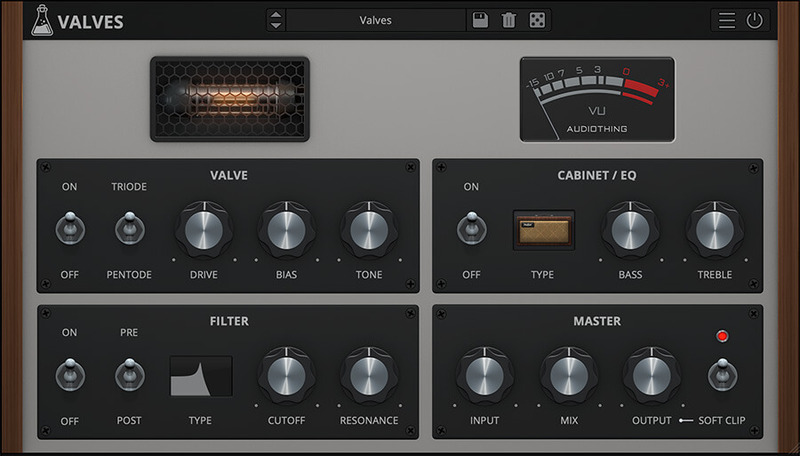Flip the Triode/Pentode switch
Image resolution: width=800 pixels, height=456 pixels.
coord(130,230)
